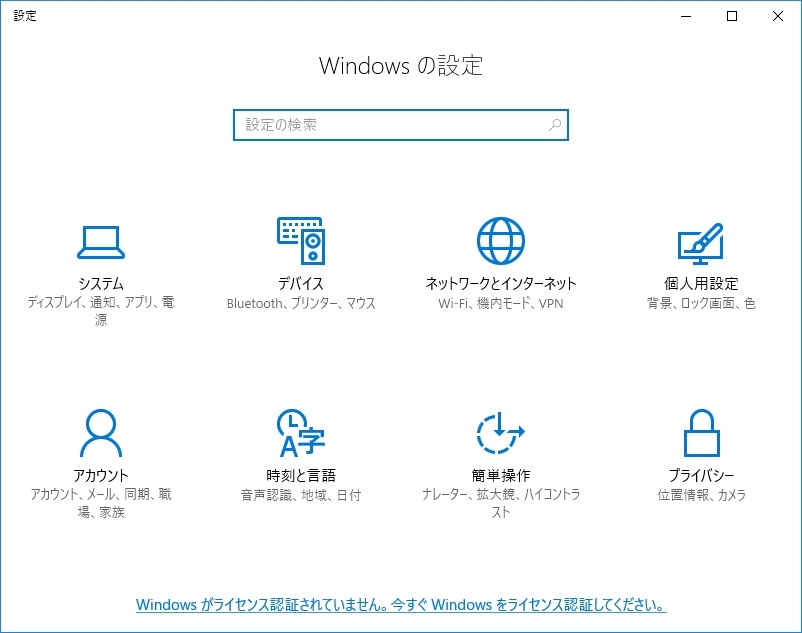Open the システム laptop icon
802x633 pixels.
click(101, 242)
